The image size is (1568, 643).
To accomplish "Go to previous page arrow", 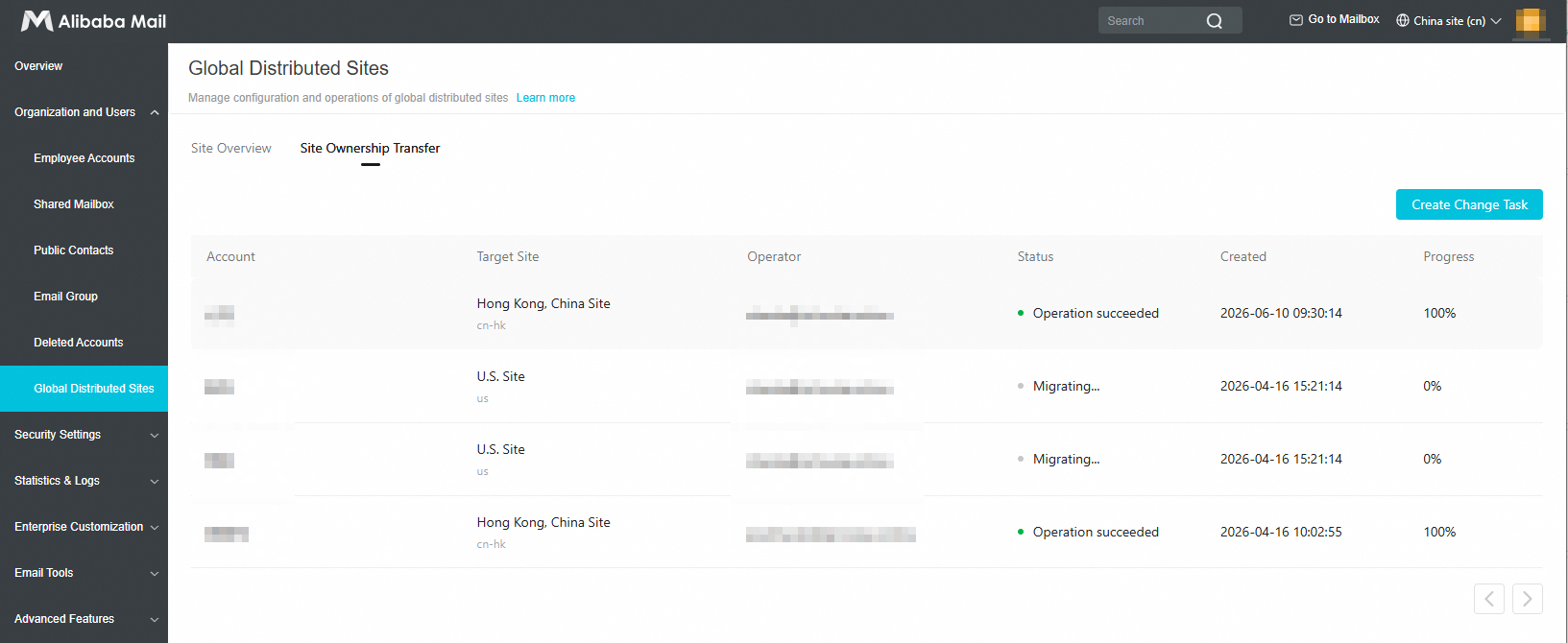I will point(1489,599).
